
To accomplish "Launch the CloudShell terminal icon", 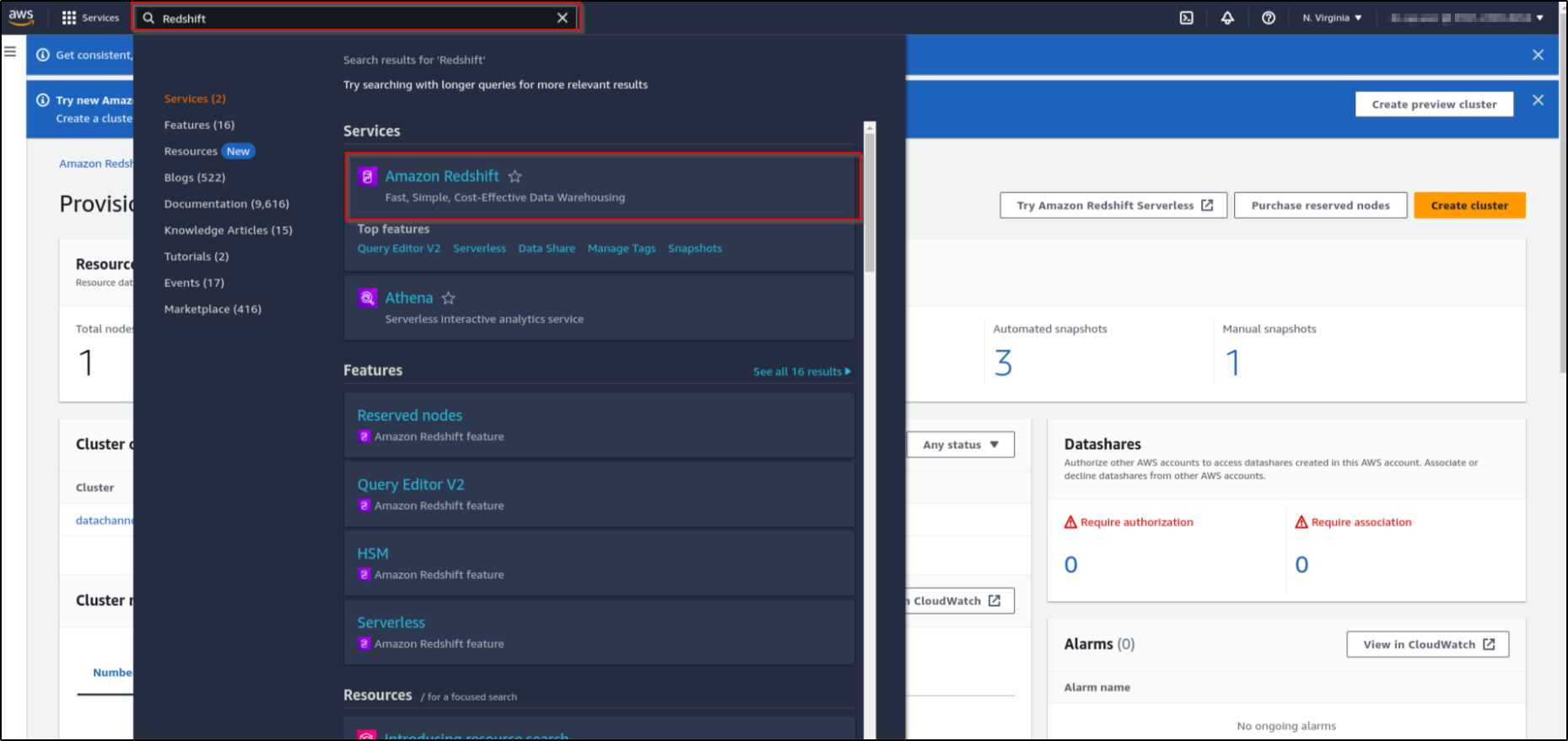I will [1187, 18].
